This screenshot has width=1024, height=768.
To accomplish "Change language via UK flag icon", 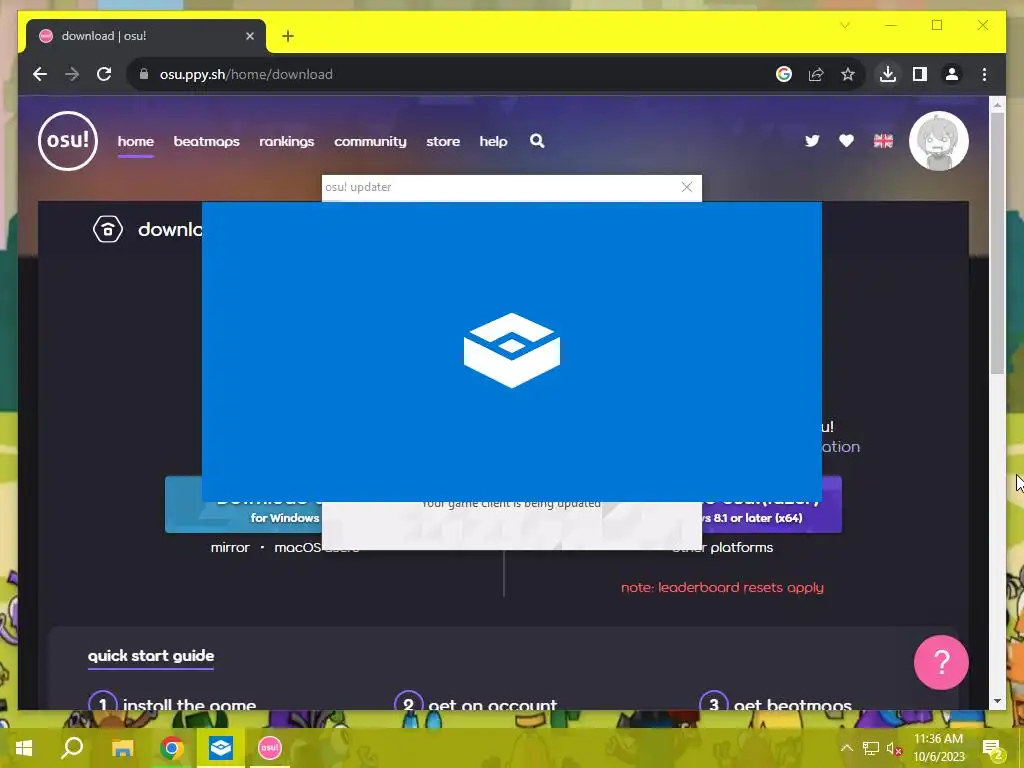I will 883,140.
